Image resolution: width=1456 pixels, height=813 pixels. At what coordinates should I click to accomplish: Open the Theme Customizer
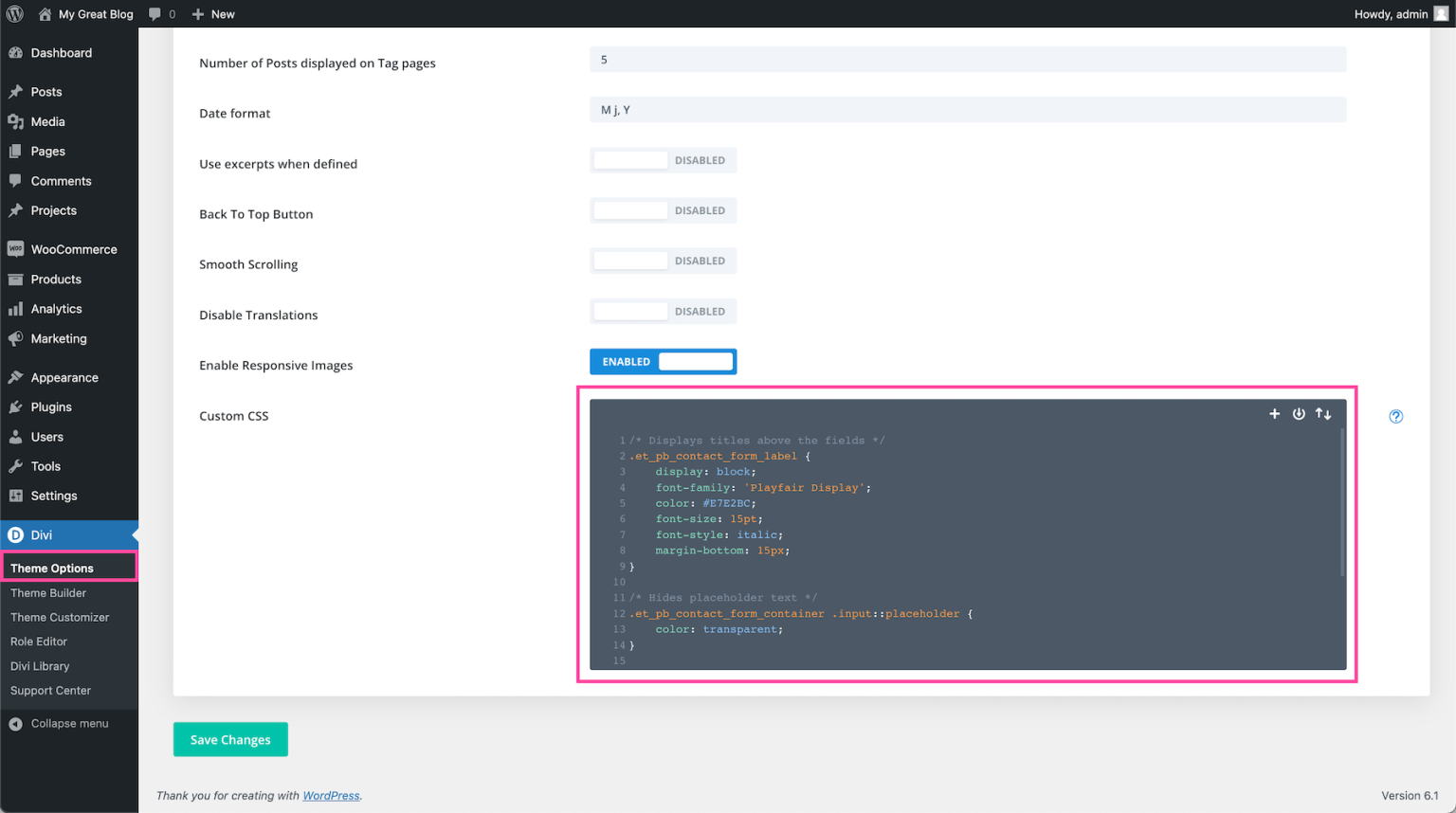click(59, 617)
